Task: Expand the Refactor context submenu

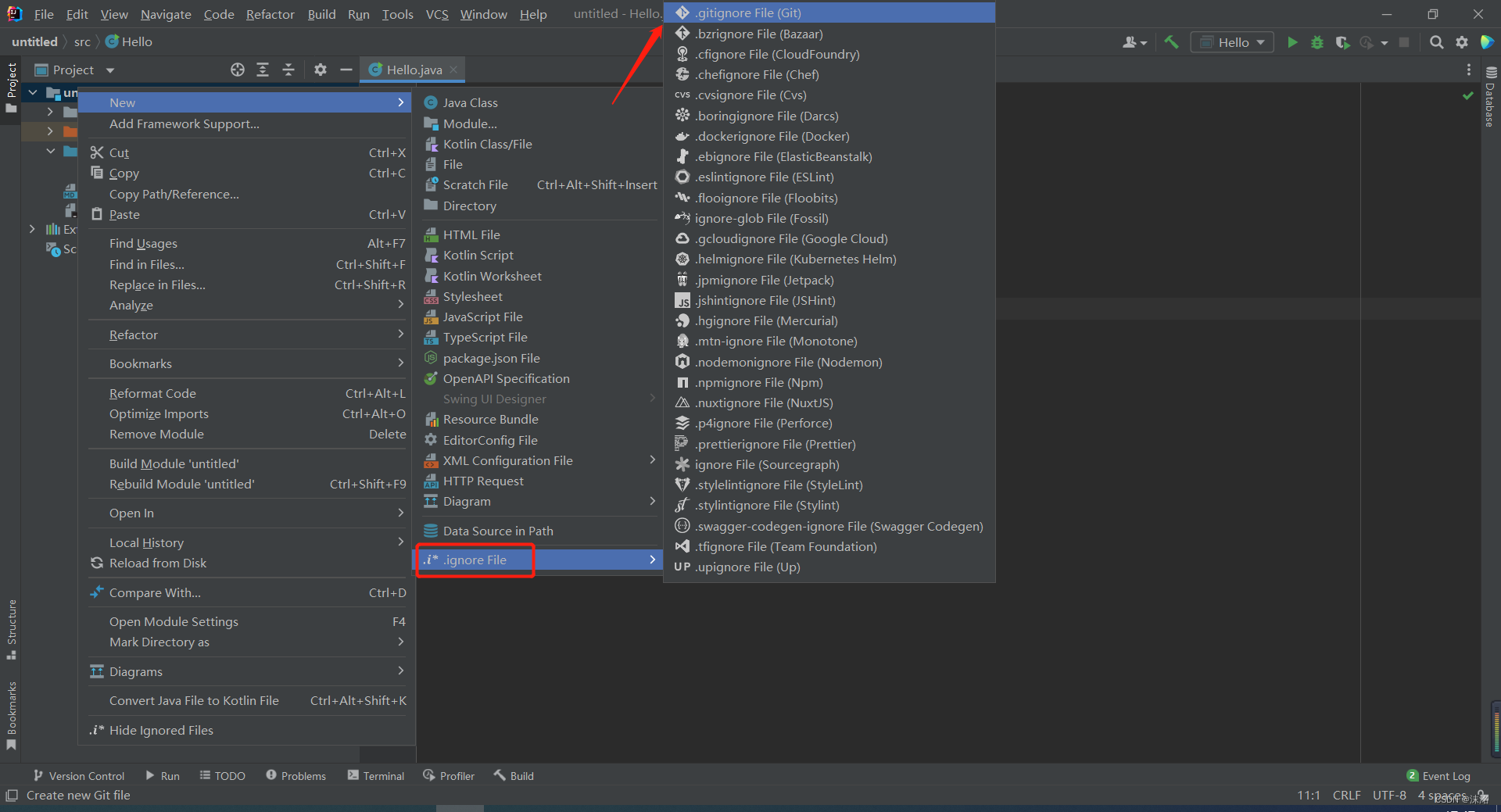Action: tap(246, 334)
